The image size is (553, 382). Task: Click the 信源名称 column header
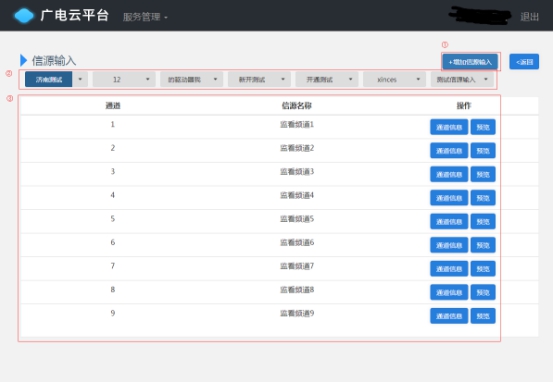pos(297,105)
